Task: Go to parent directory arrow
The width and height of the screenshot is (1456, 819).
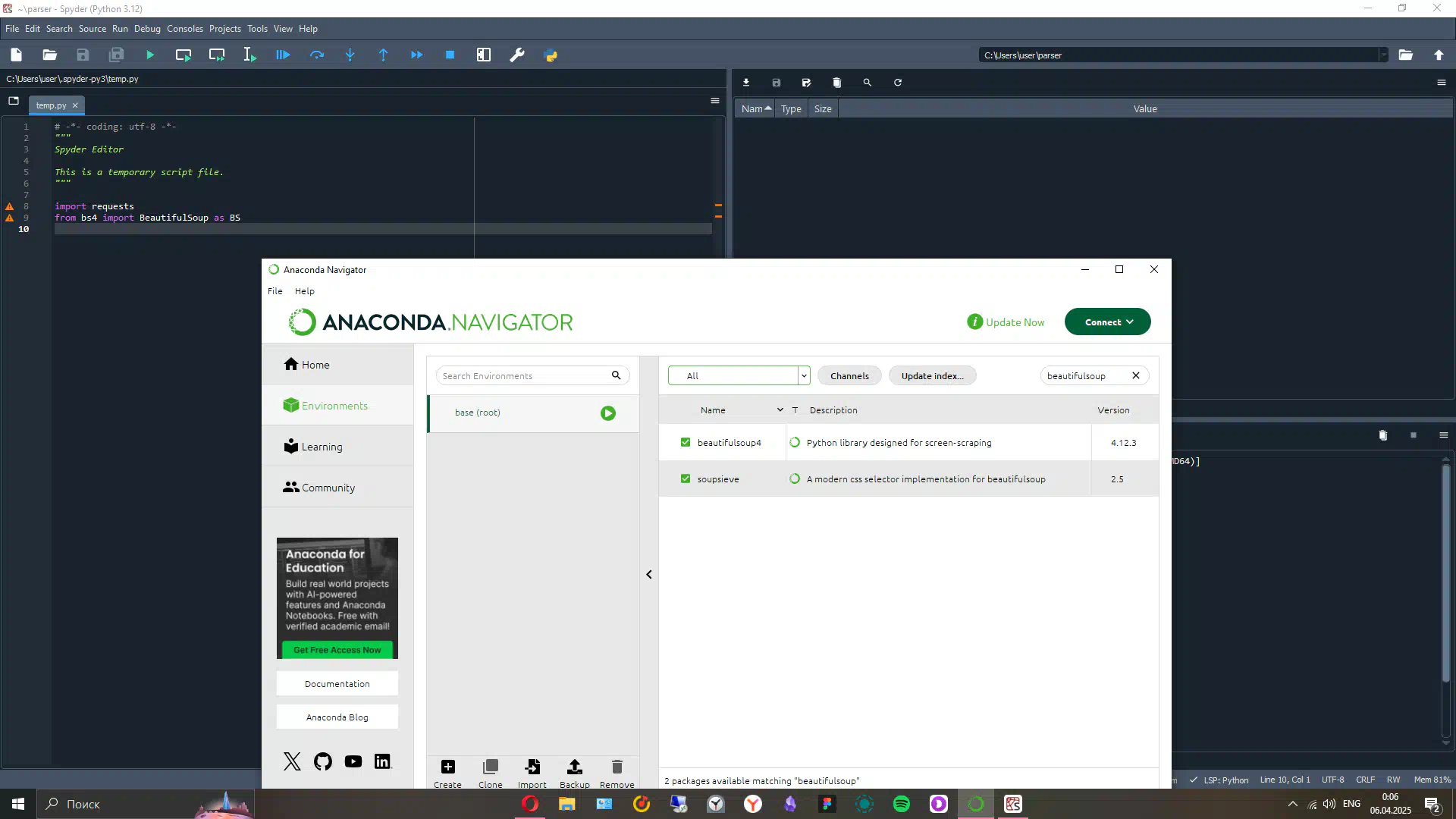Action: [1439, 55]
